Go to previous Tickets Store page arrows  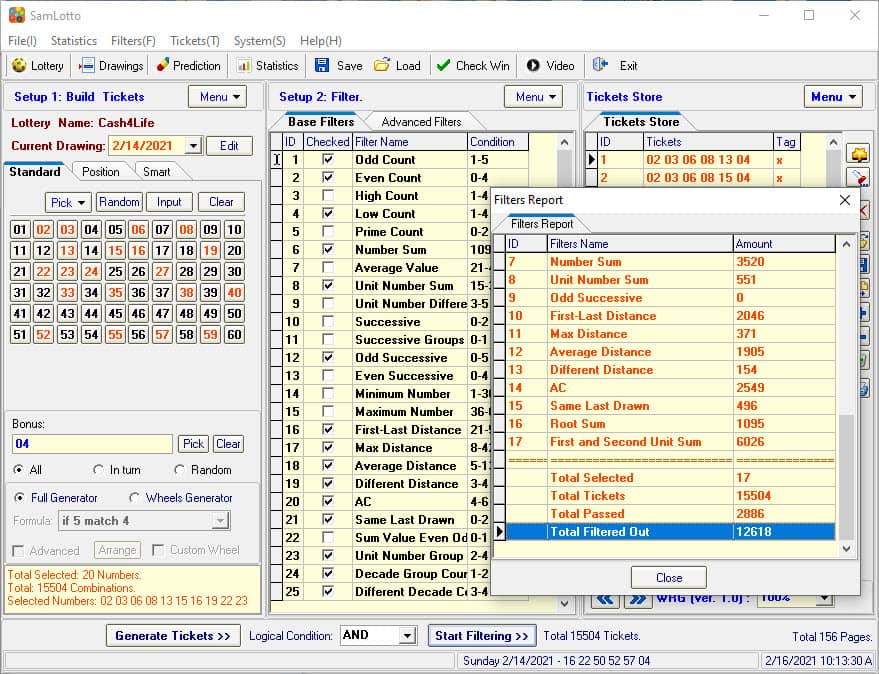[604, 599]
